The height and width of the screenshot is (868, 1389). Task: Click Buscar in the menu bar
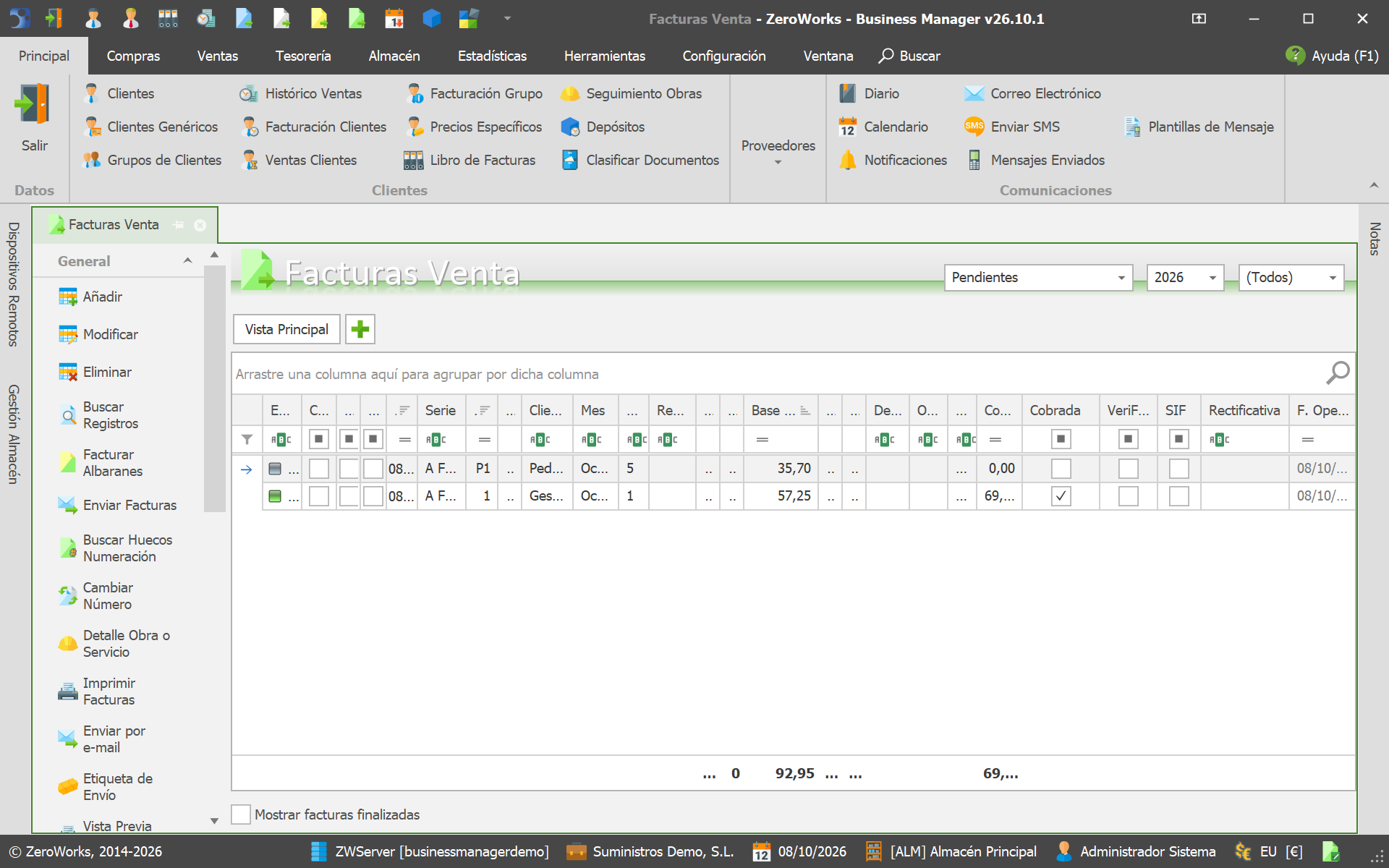click(909, 56)
